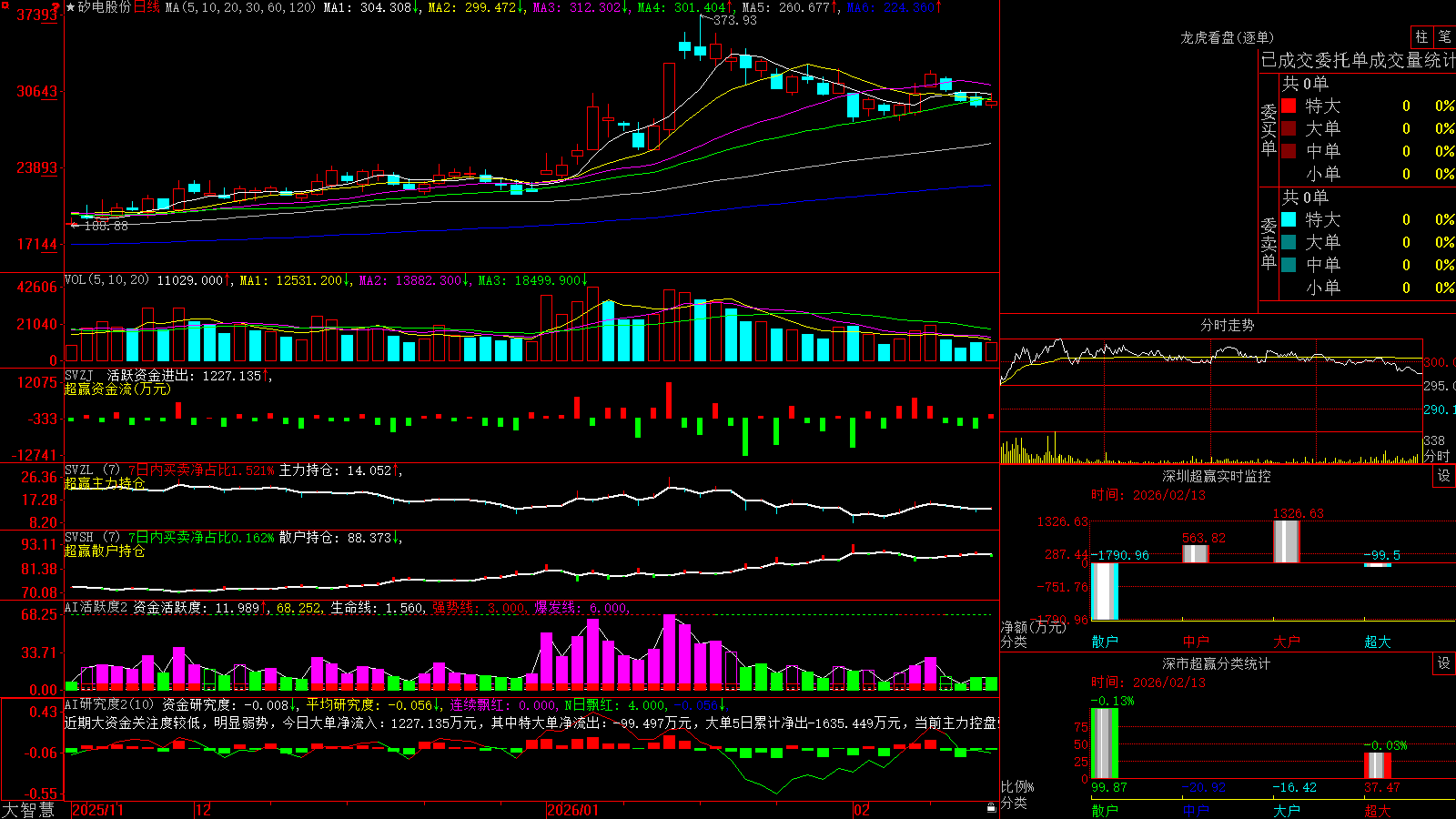Screen dimensions: 1456x819
Task: Select the 超大 category in 深市超赢分类统计
Action: (1378, 811)
